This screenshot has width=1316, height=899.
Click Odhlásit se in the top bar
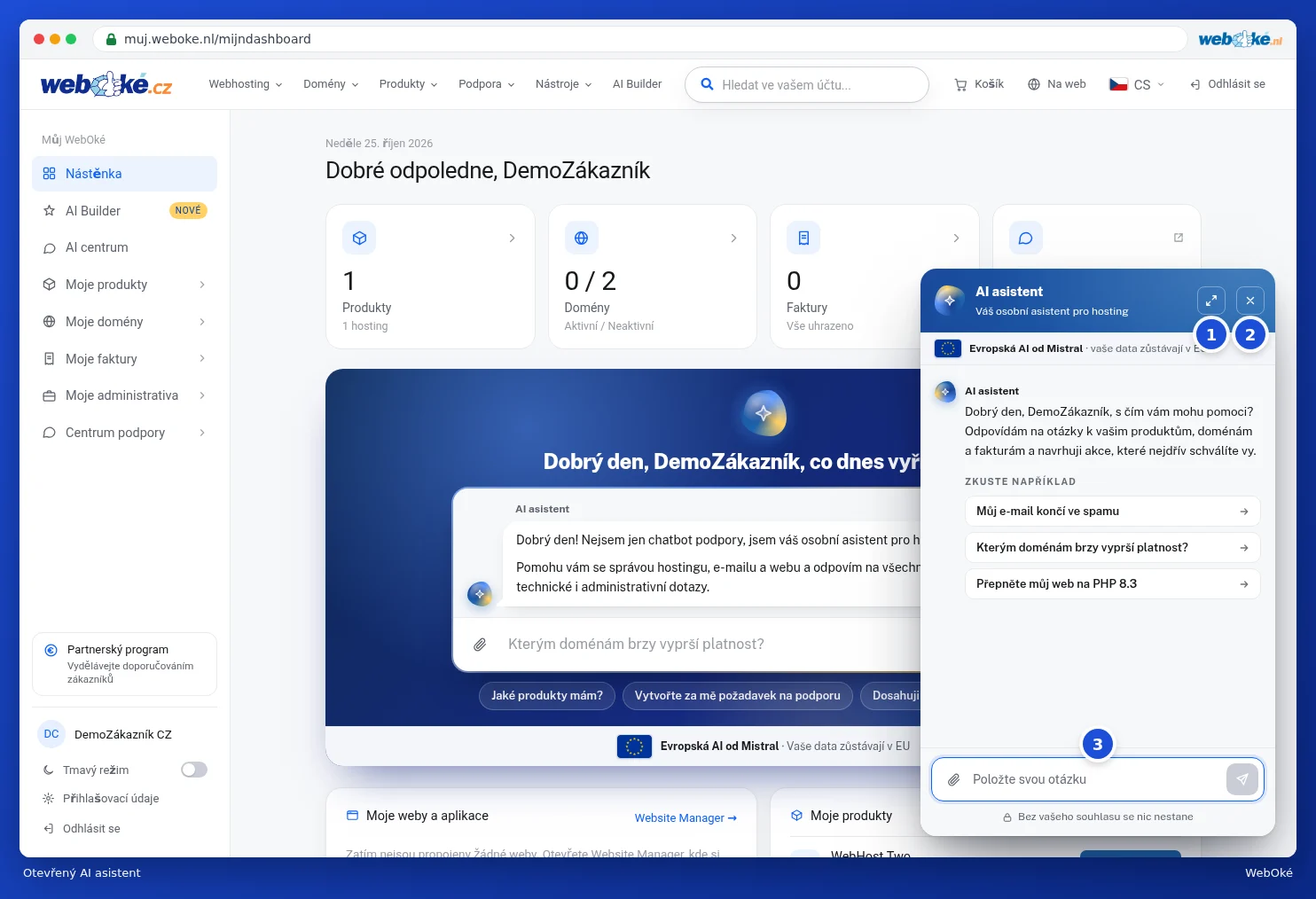[1227, 84]
